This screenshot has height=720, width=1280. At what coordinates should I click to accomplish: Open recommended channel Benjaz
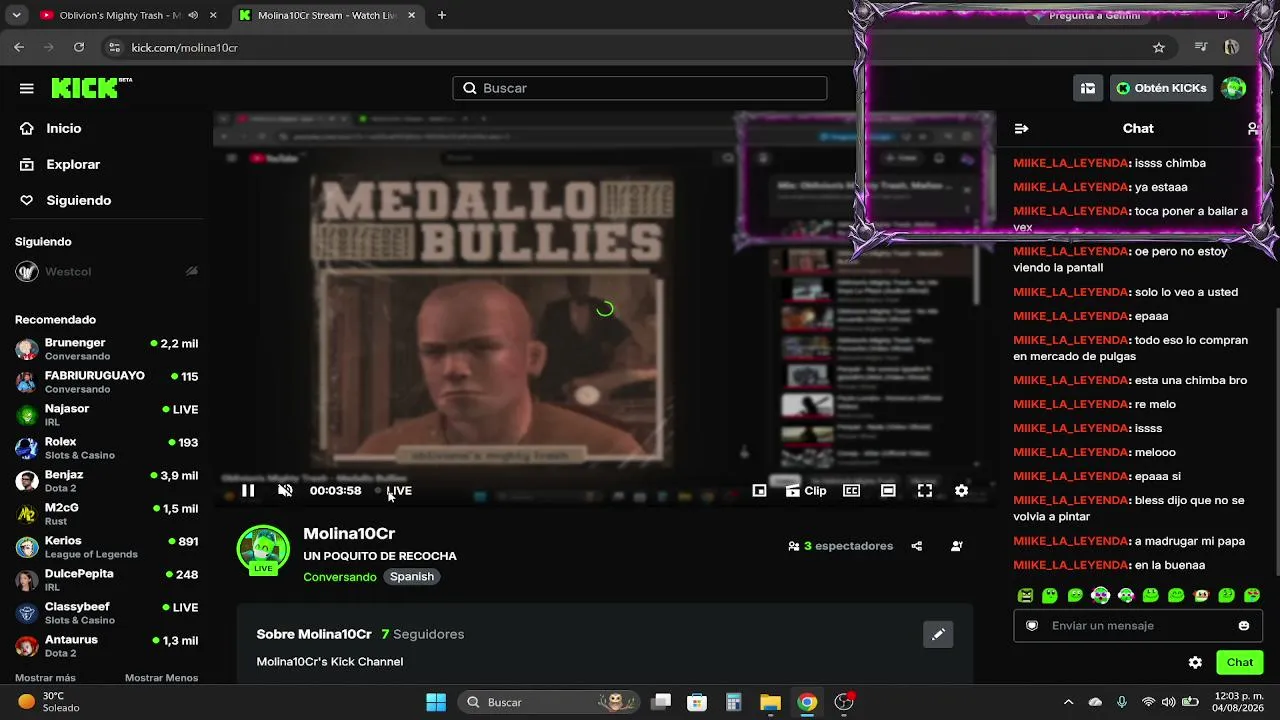[x=106, y=481]
